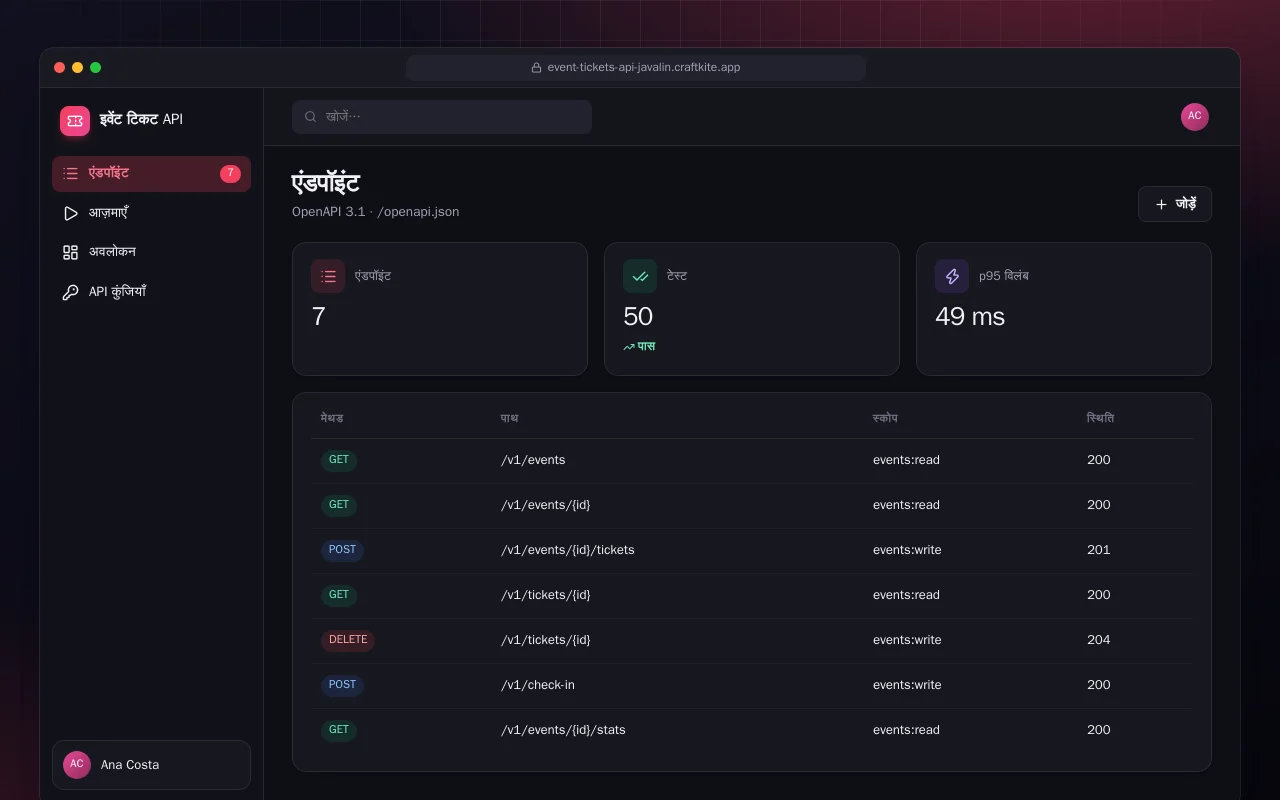Click the play icon beside आज़माएँ
This screenshot has width=1280, height=800.
coord(70,213)
